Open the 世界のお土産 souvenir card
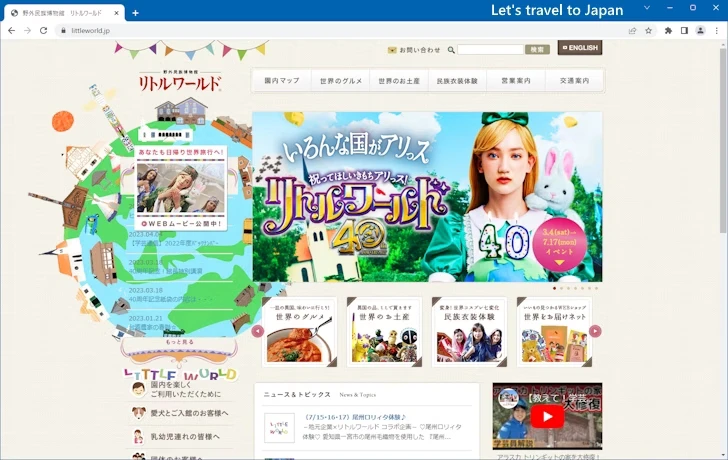Viewport: 728px width, 460px height. [x=384, y=332]
